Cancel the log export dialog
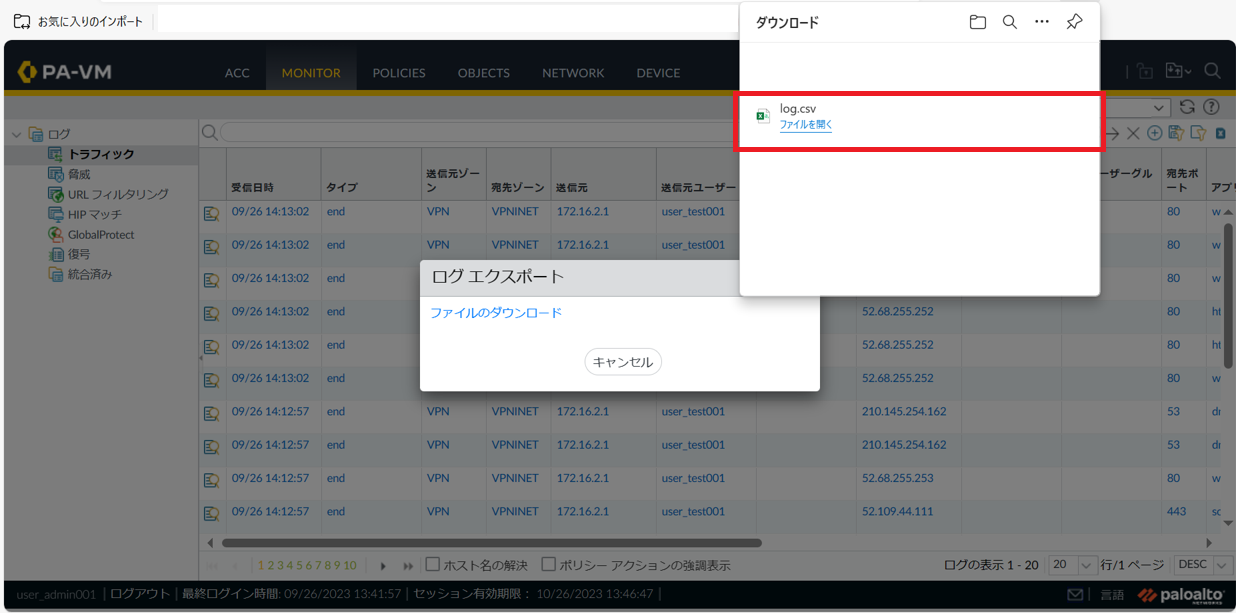The width and height of the screenshot is (1236, 613). 623,362
